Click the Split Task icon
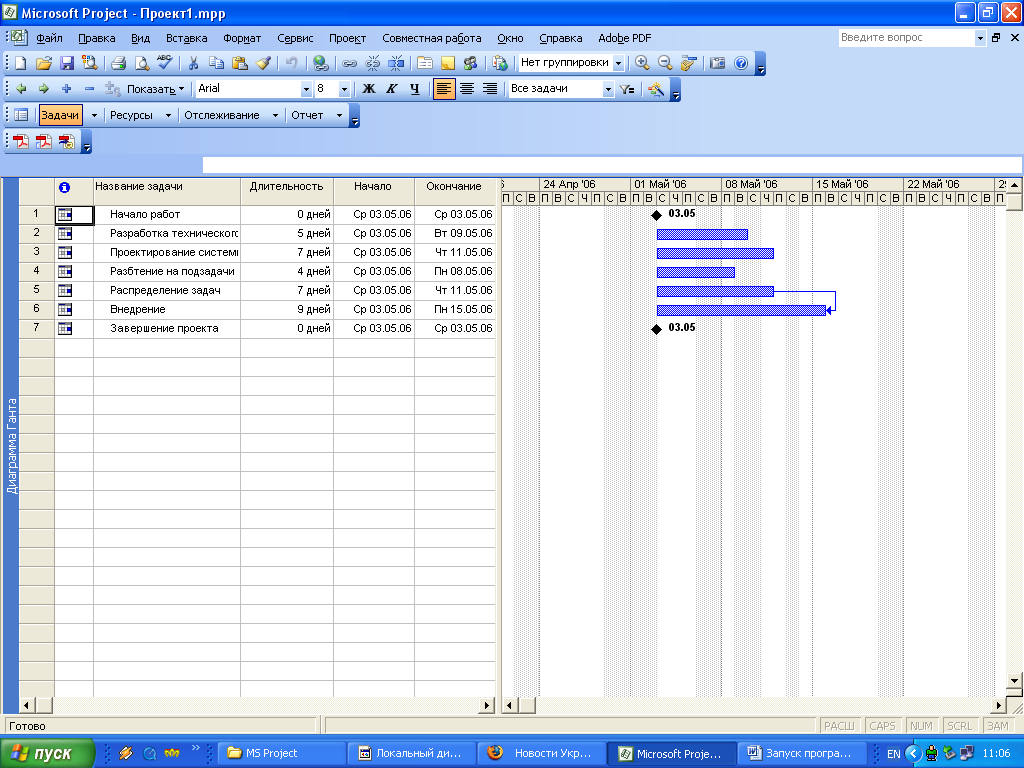This screenshot has width=1024, height=768. point(396,63)
